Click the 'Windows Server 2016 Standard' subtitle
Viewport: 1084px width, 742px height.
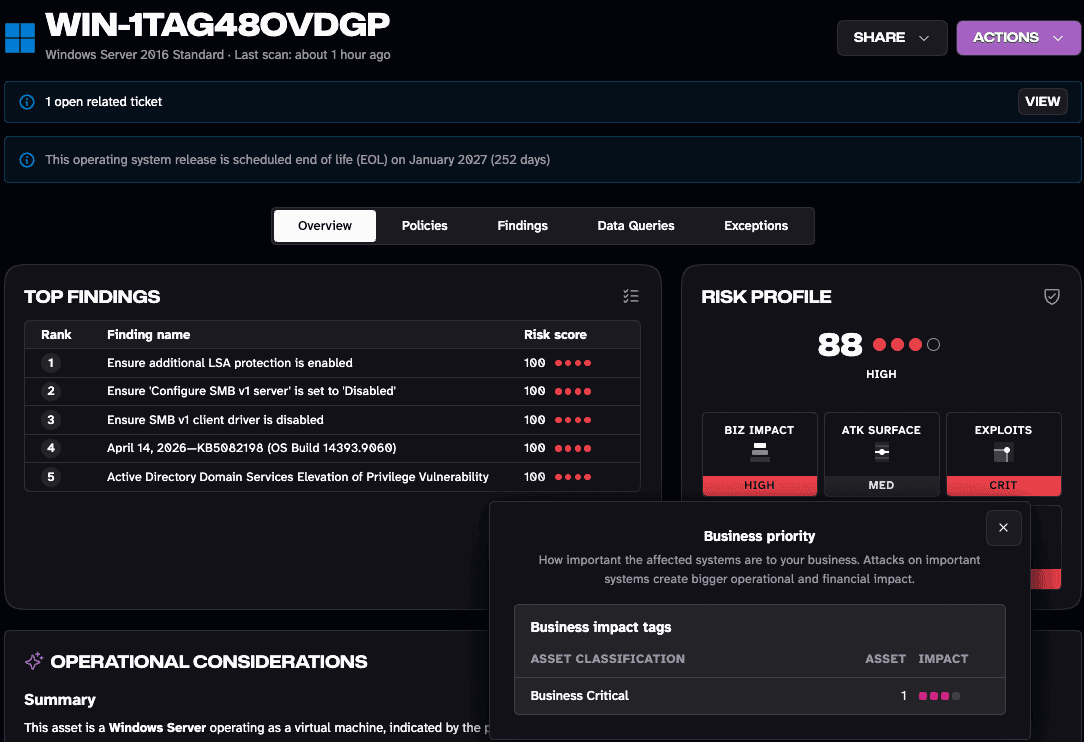click(135, 55)
